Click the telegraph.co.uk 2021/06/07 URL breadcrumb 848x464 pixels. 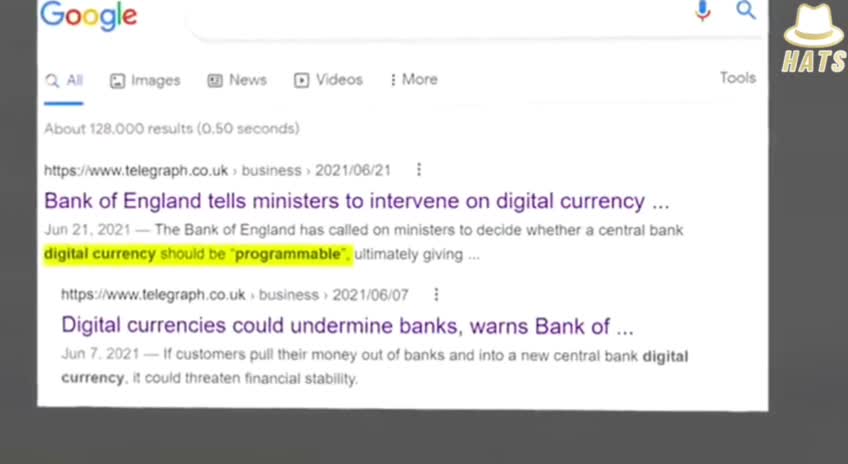click(x=235, y=295)
